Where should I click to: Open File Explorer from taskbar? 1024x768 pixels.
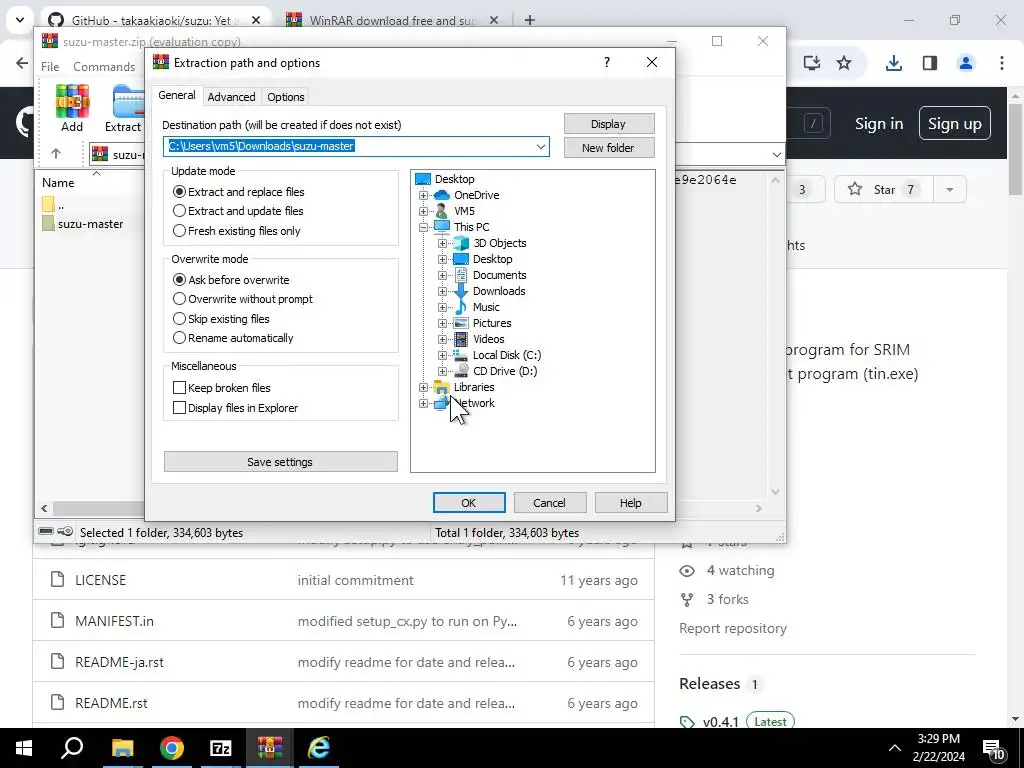pyautogui.click(x=122, y=748)
